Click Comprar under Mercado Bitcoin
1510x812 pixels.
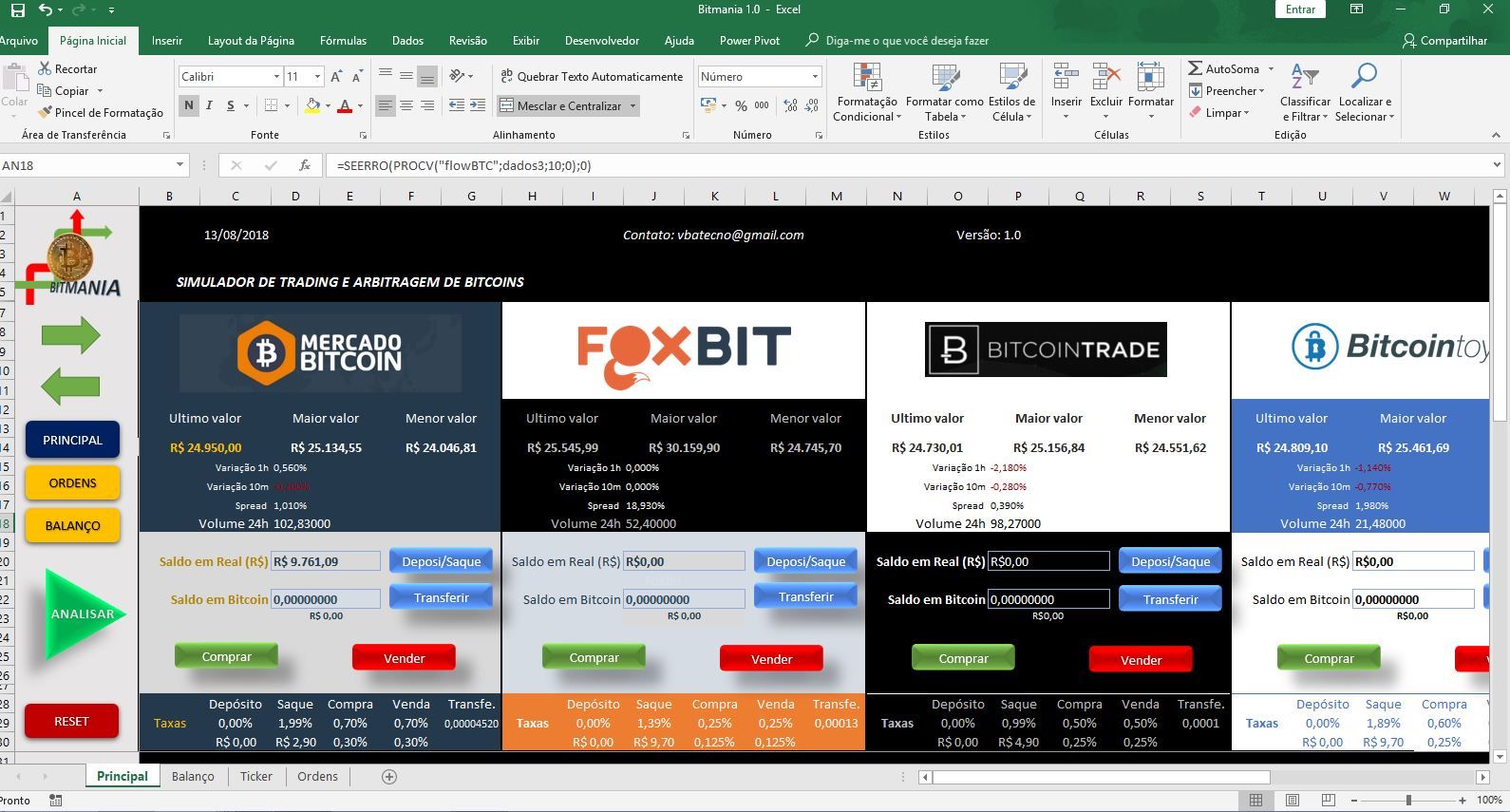226,656
